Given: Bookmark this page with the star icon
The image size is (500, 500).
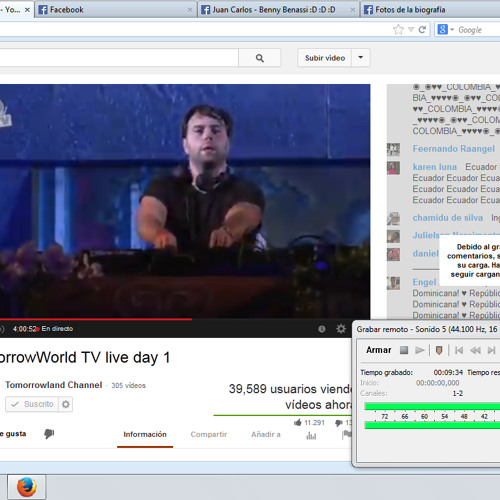Looking at the screenshot, I should pyautogui.click(x=398, y=30).
